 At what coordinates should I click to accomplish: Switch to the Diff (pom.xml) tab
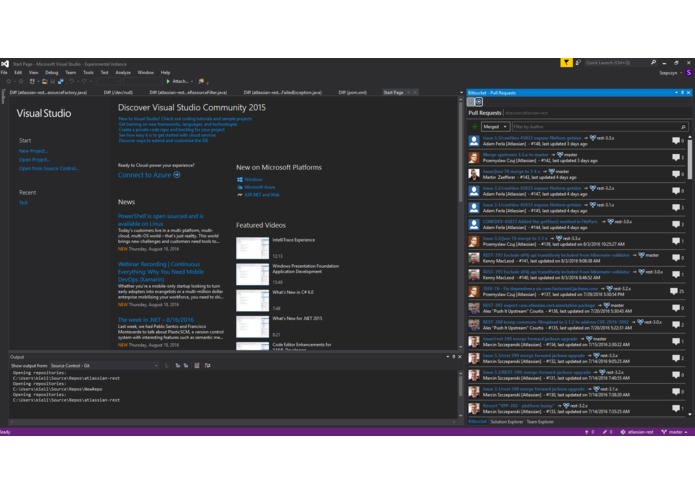(x=352, y=93)
